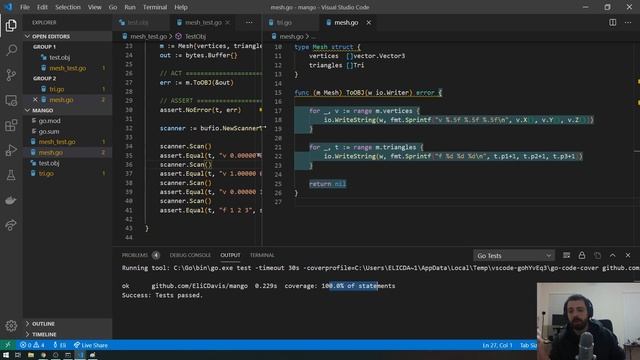Close the mesh_test.go editor tab
Viewport: 640px width, 360px height.
pyautogui.click(x=228, y=22)
